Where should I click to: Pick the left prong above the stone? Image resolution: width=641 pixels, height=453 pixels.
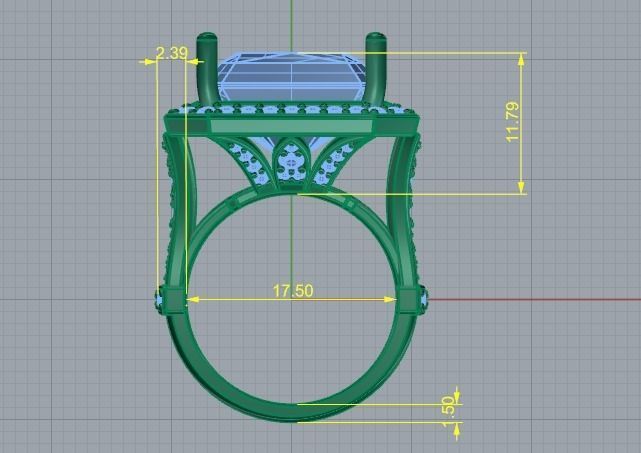(x=207, y=67)
